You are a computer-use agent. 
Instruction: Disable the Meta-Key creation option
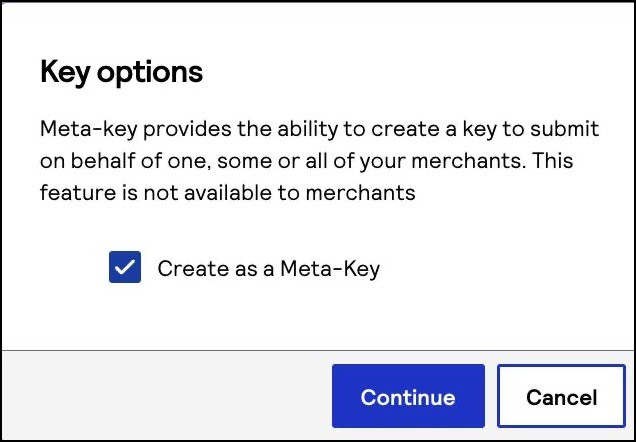click(125, 268)
